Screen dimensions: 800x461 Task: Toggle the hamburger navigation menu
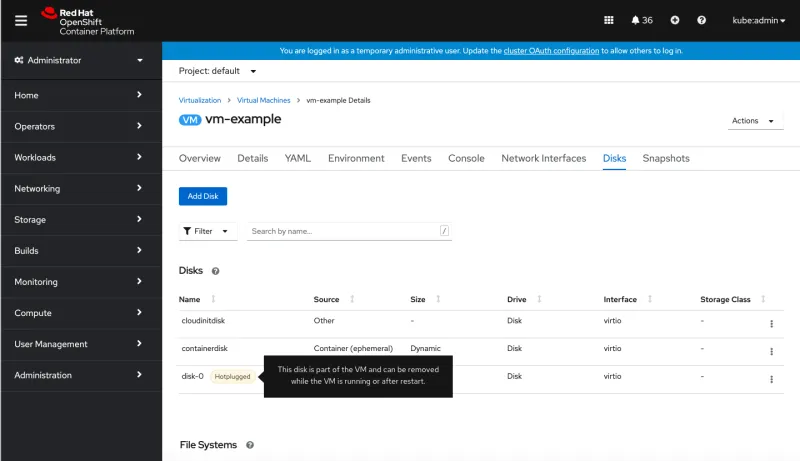click(21, 20)
